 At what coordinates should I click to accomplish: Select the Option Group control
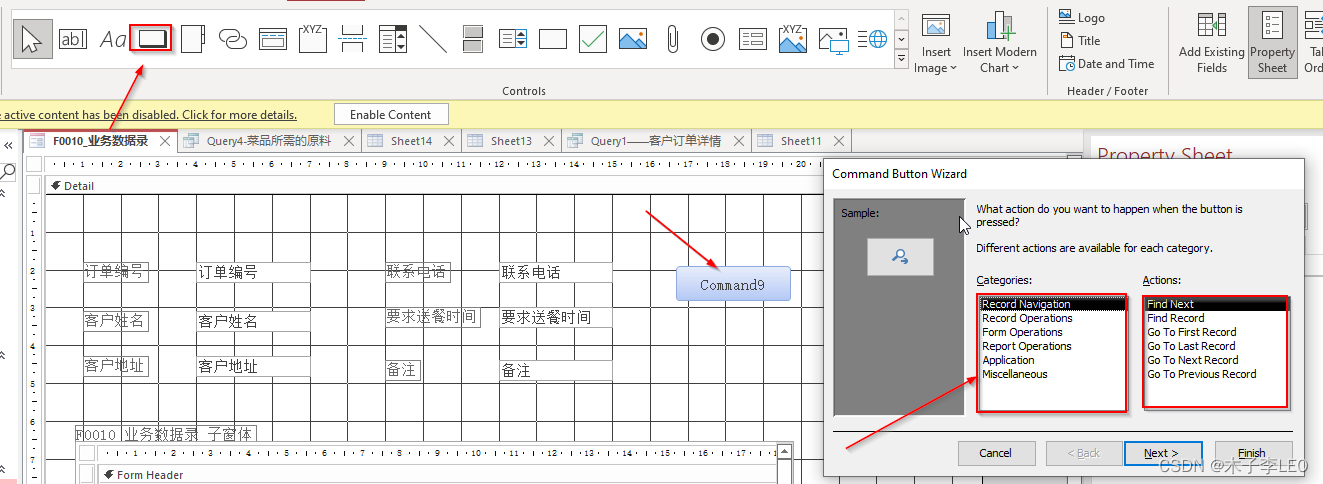point(313,39)
